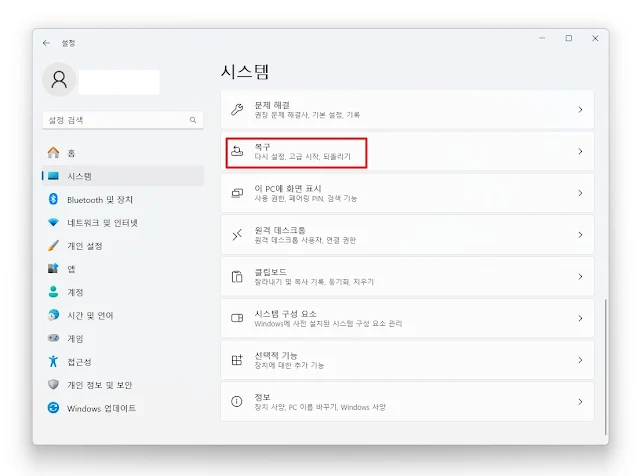
Task: Click the 시스템 monitor icon in sidebar
Action: tap(53, 176)
